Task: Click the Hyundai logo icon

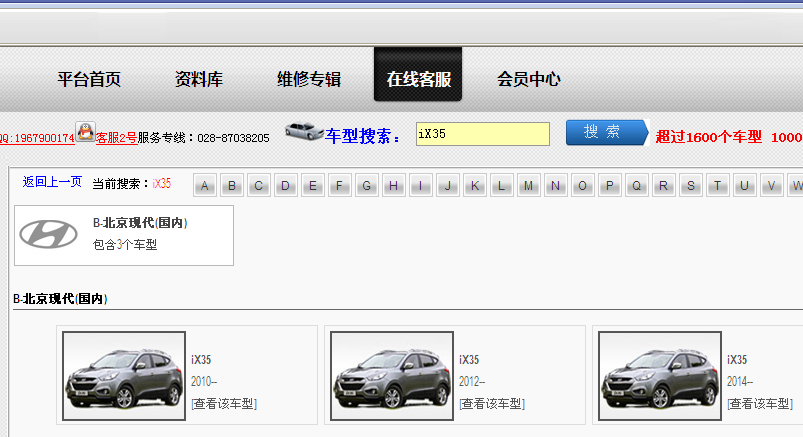Action: tap(49, 235)
